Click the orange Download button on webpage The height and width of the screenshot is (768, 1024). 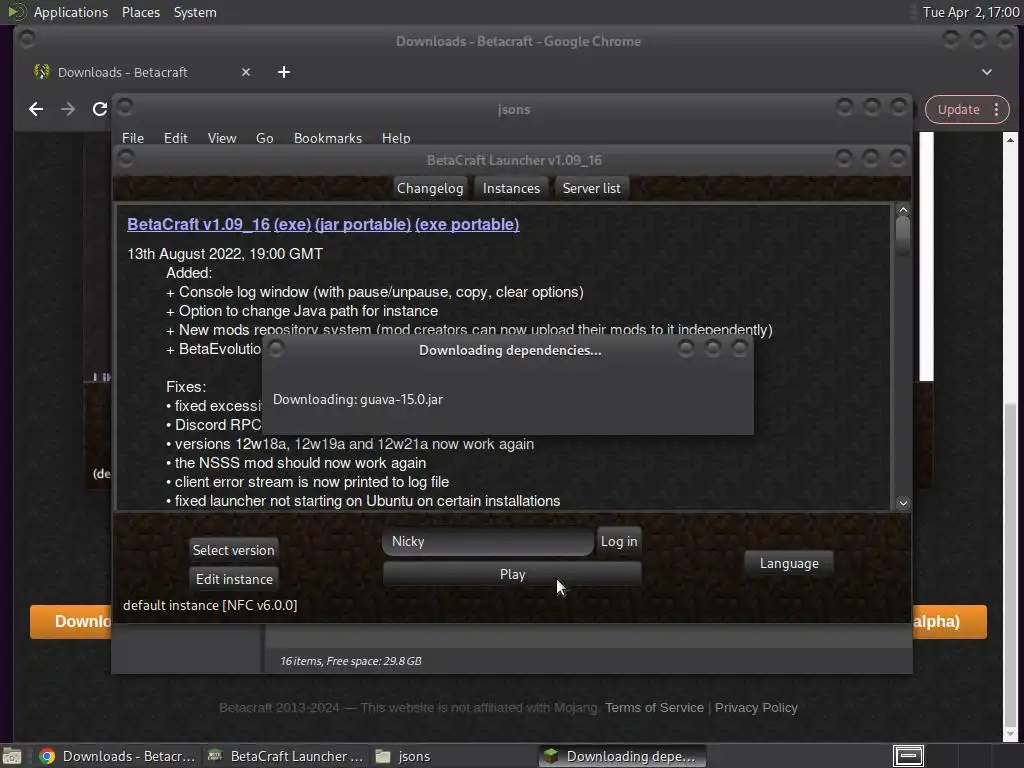pos(71,621)
